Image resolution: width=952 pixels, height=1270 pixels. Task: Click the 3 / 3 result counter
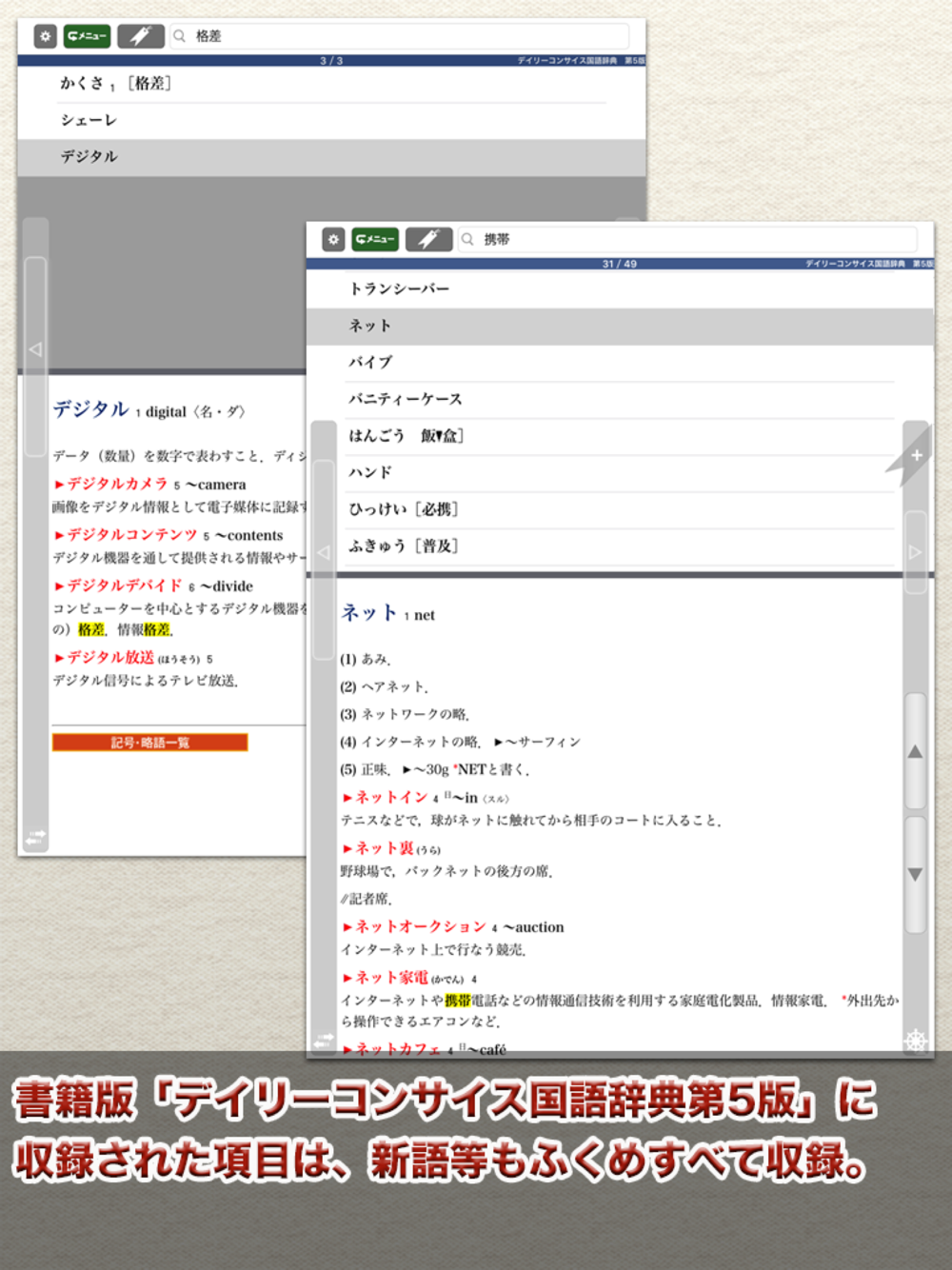pos(331,61)
